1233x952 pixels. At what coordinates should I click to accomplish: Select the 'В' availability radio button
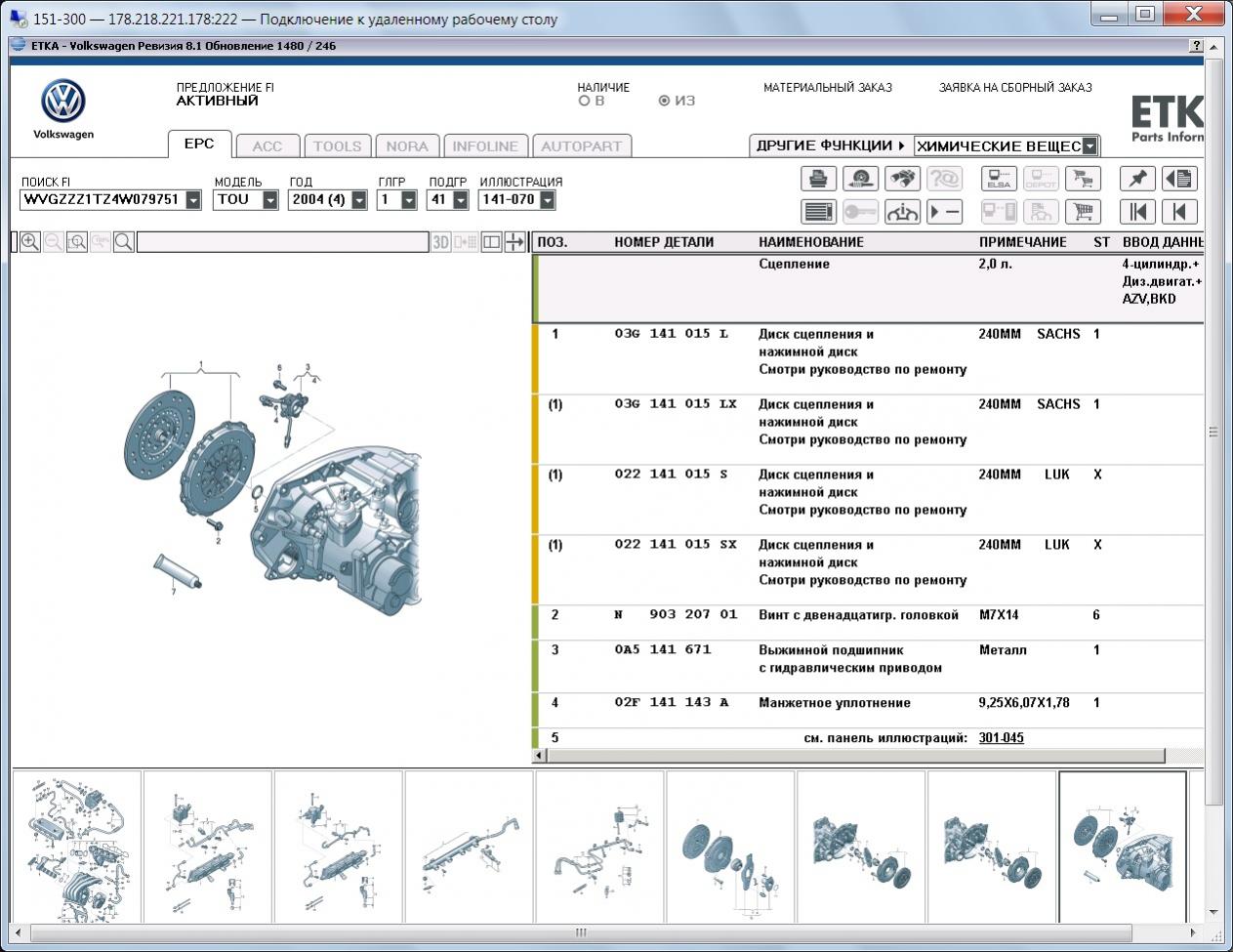[x=585, y=101]
